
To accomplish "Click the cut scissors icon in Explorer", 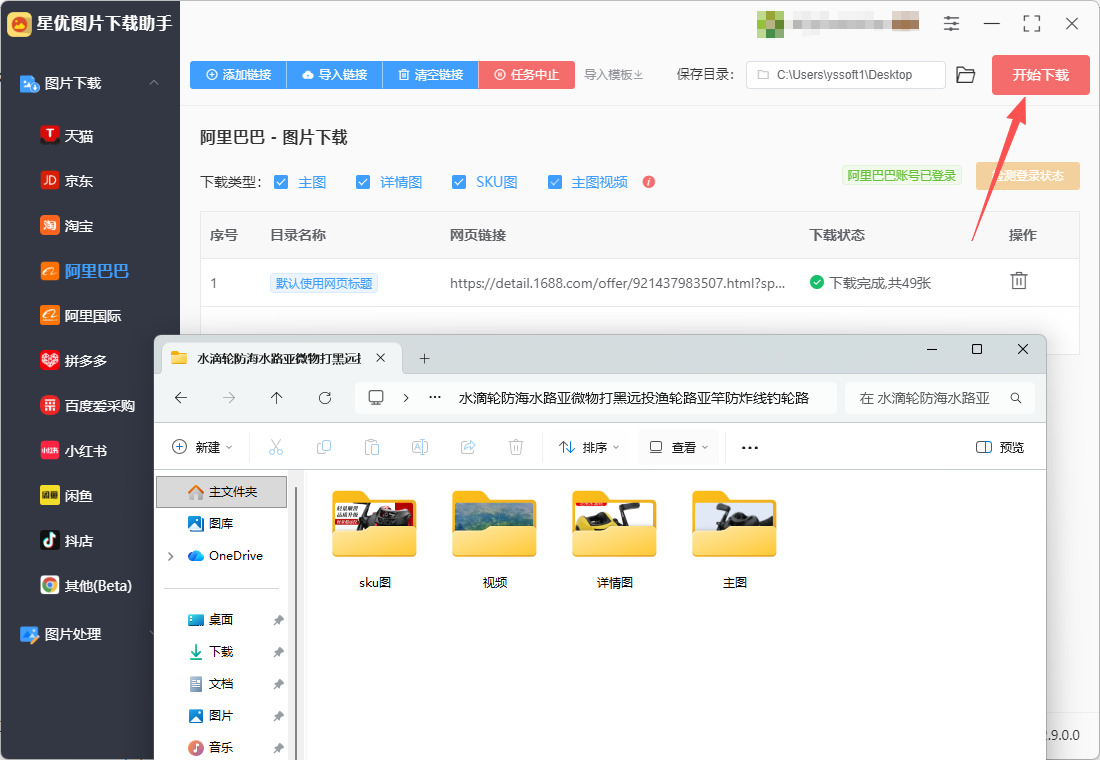I will pyautogui.click(x=276, y=447).
